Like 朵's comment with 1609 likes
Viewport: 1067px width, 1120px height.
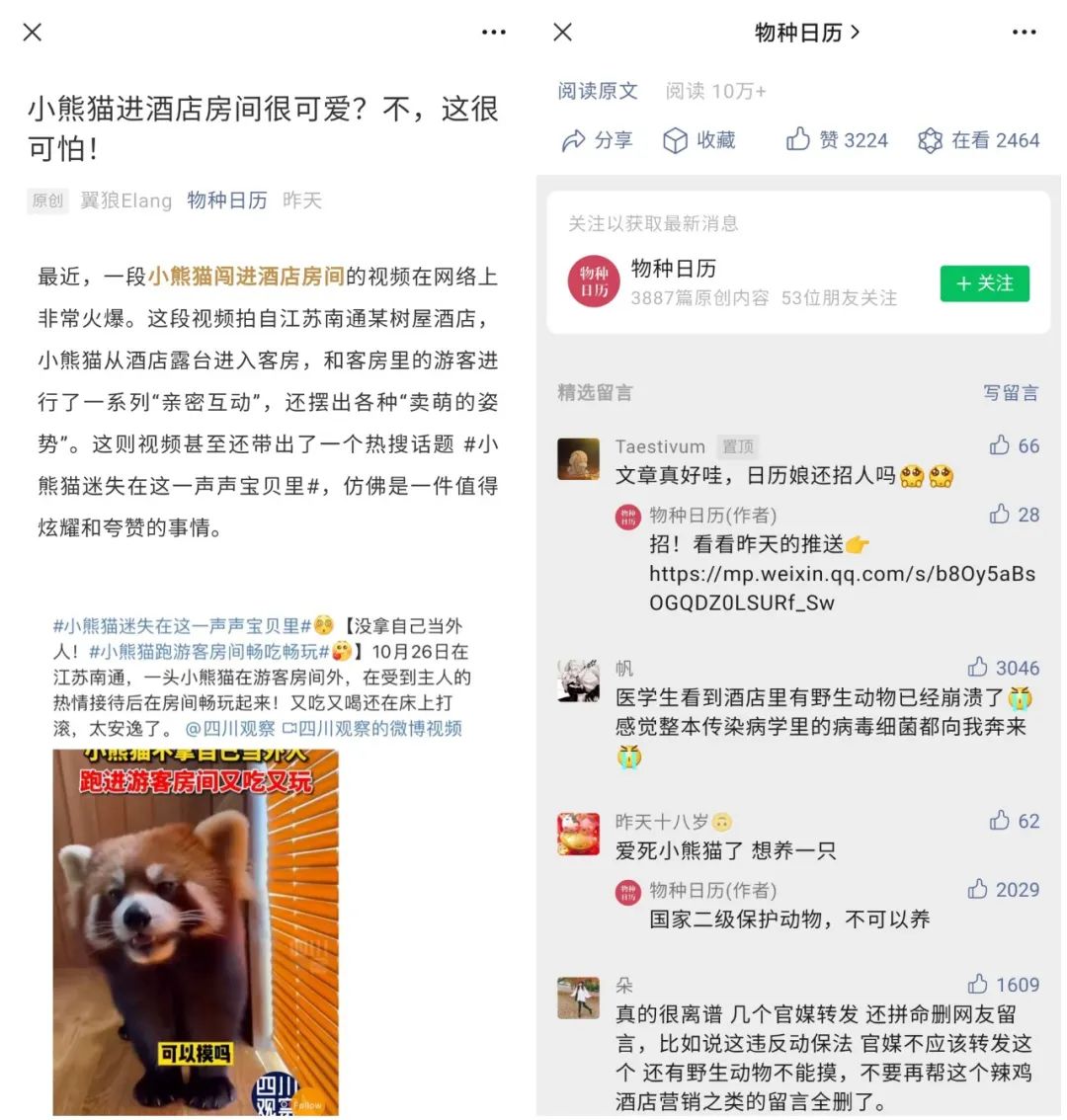pos(977,985)
